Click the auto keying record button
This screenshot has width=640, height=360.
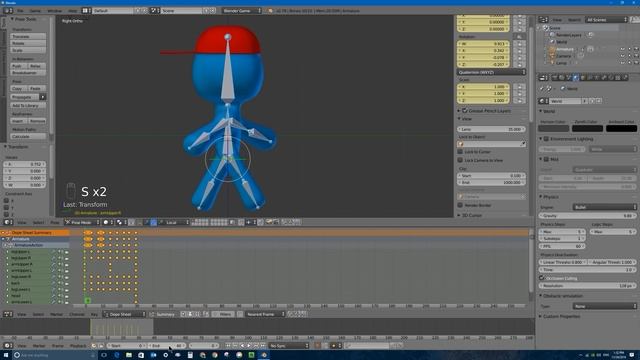tap(318, 346)
